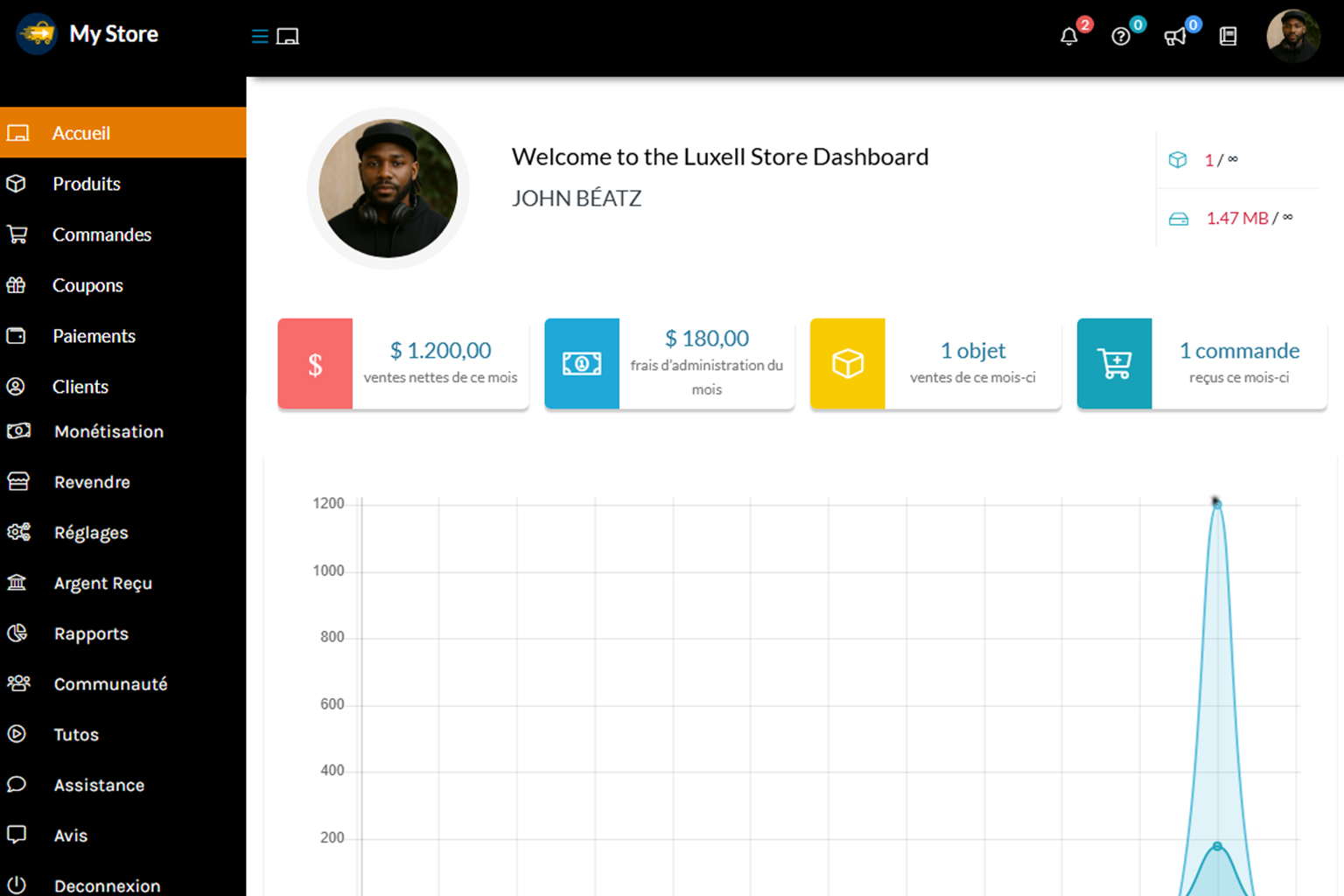1344x896 pixels.
Task: Click the My Store logo
Action: pos(87,34)
